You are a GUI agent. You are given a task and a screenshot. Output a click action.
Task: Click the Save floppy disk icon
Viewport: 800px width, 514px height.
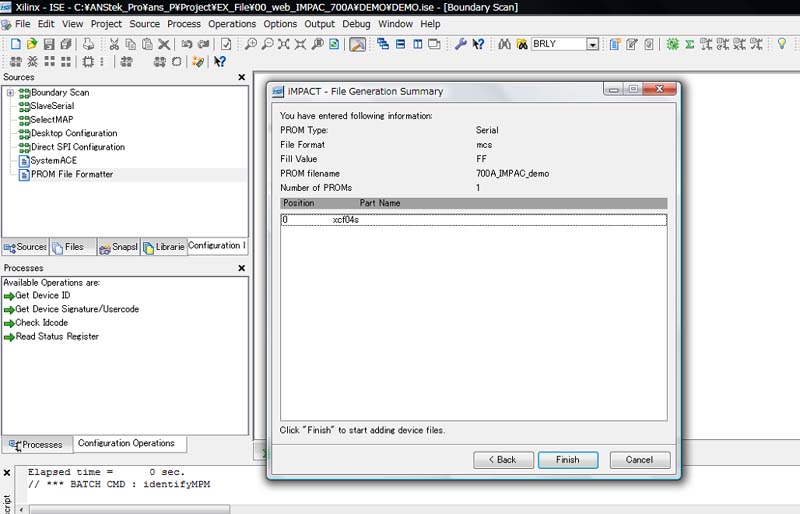[49, 44]
